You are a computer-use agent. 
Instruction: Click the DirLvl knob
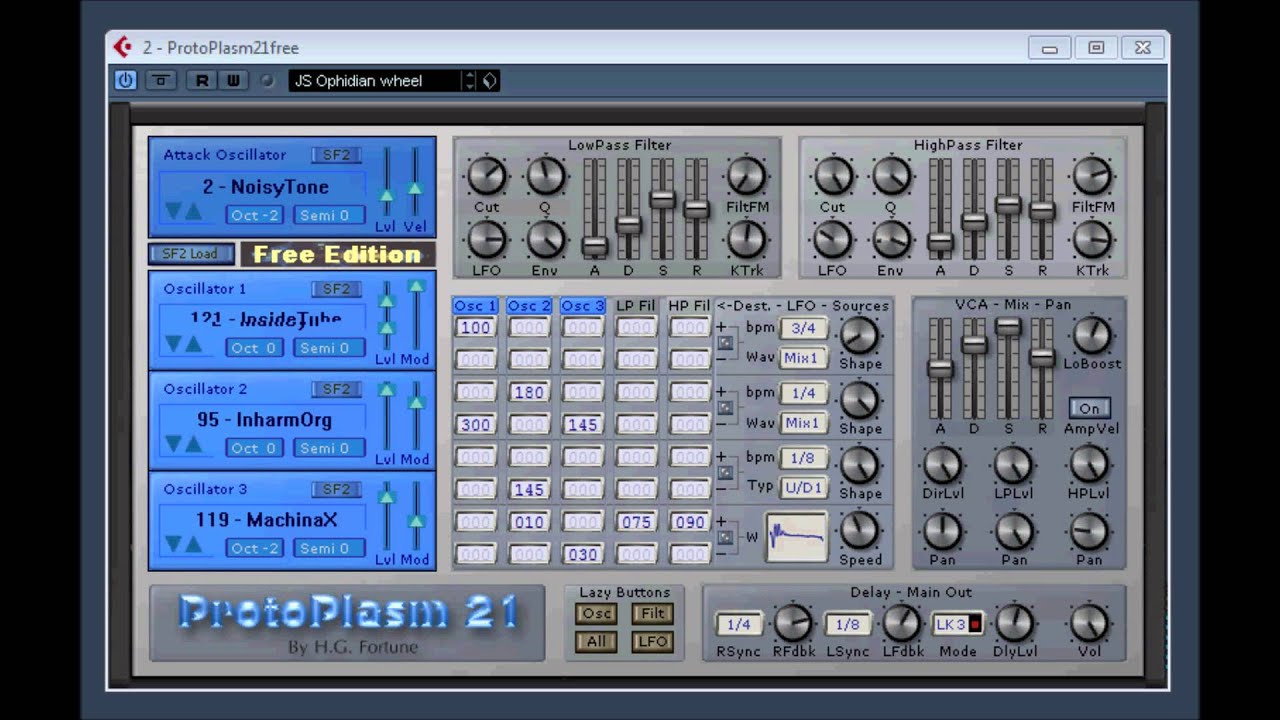pos(942,465)
